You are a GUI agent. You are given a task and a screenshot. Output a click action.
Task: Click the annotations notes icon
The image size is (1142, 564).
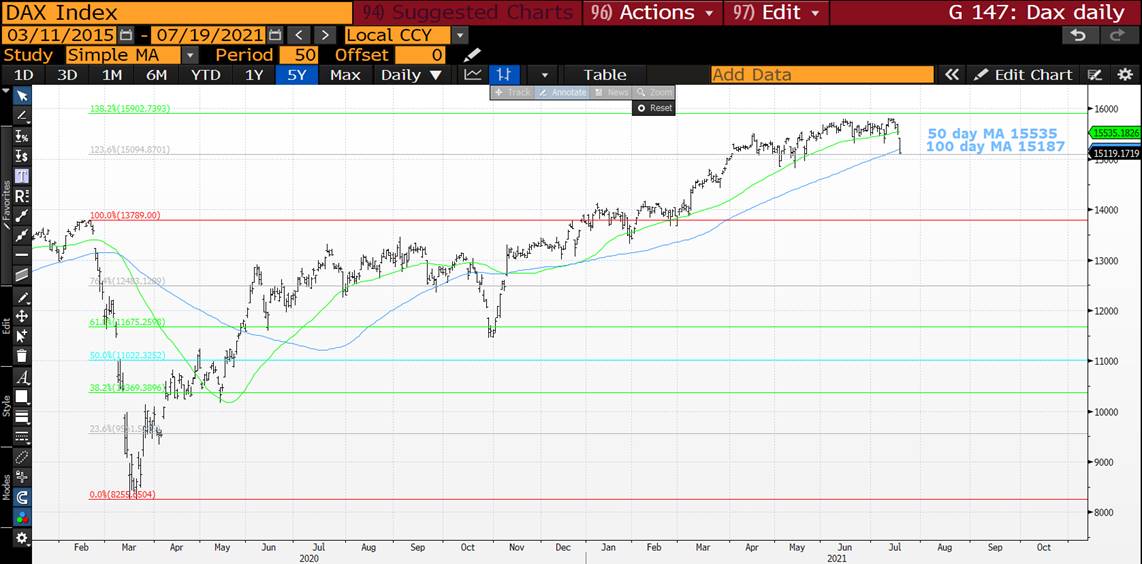pyautogui.click(x=1094, y=74)
